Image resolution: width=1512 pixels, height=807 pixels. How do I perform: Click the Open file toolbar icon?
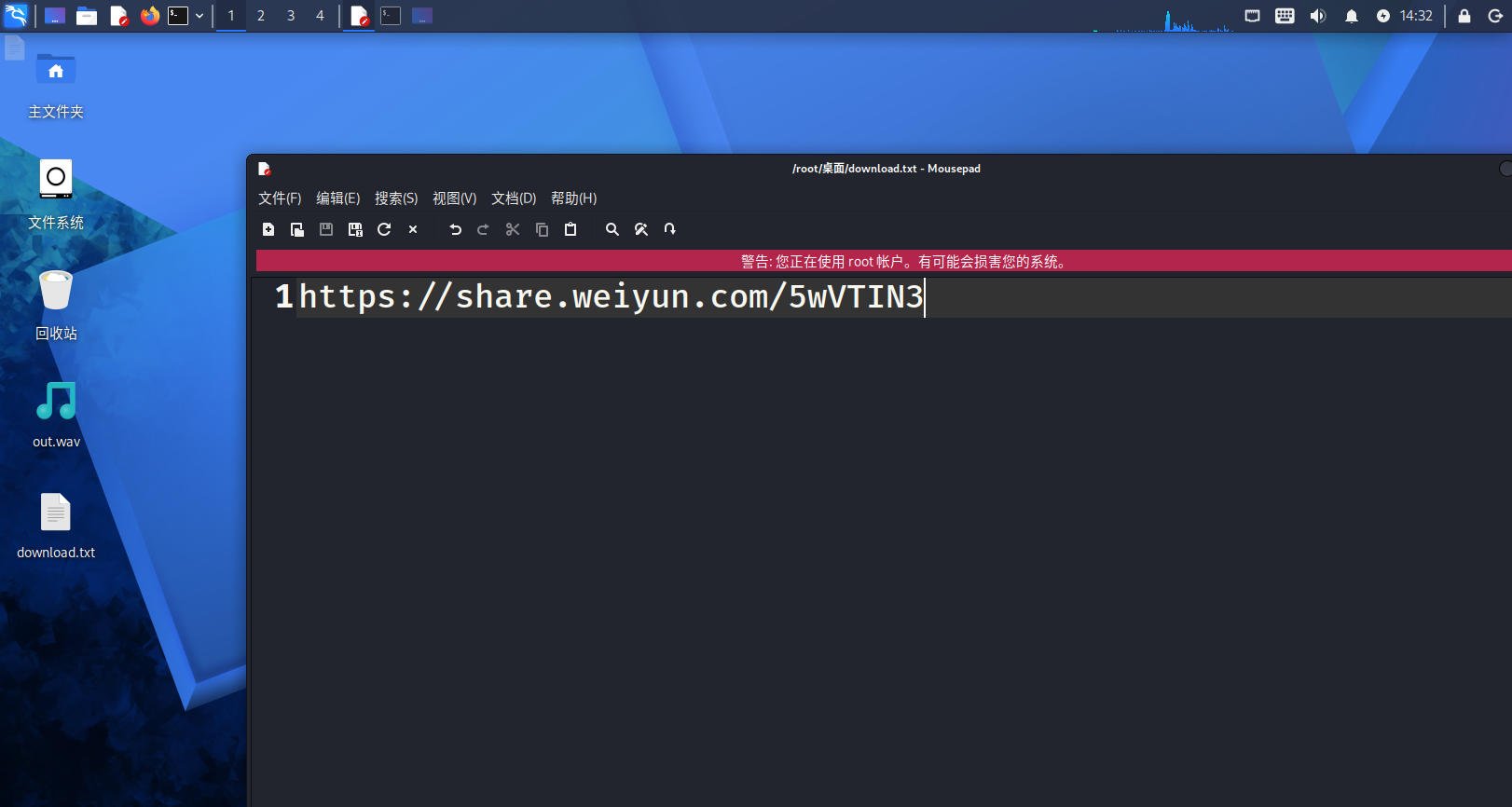click(x=297, y=229)
